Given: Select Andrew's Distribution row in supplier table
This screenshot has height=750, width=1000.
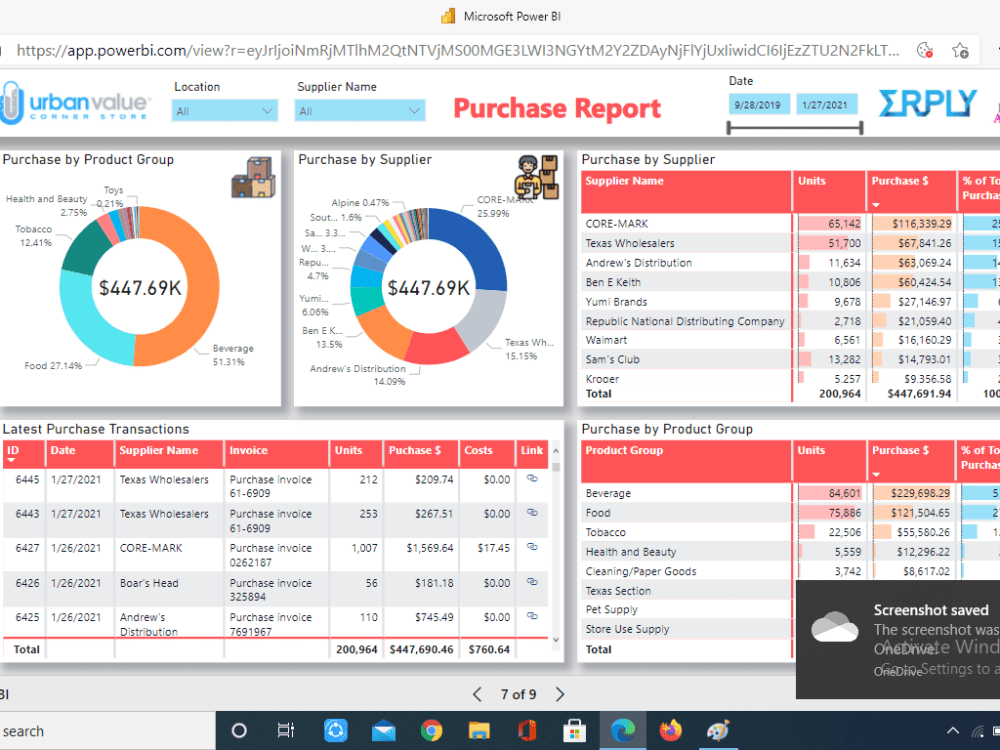Looking at the screenshot, I should (790, 263).
